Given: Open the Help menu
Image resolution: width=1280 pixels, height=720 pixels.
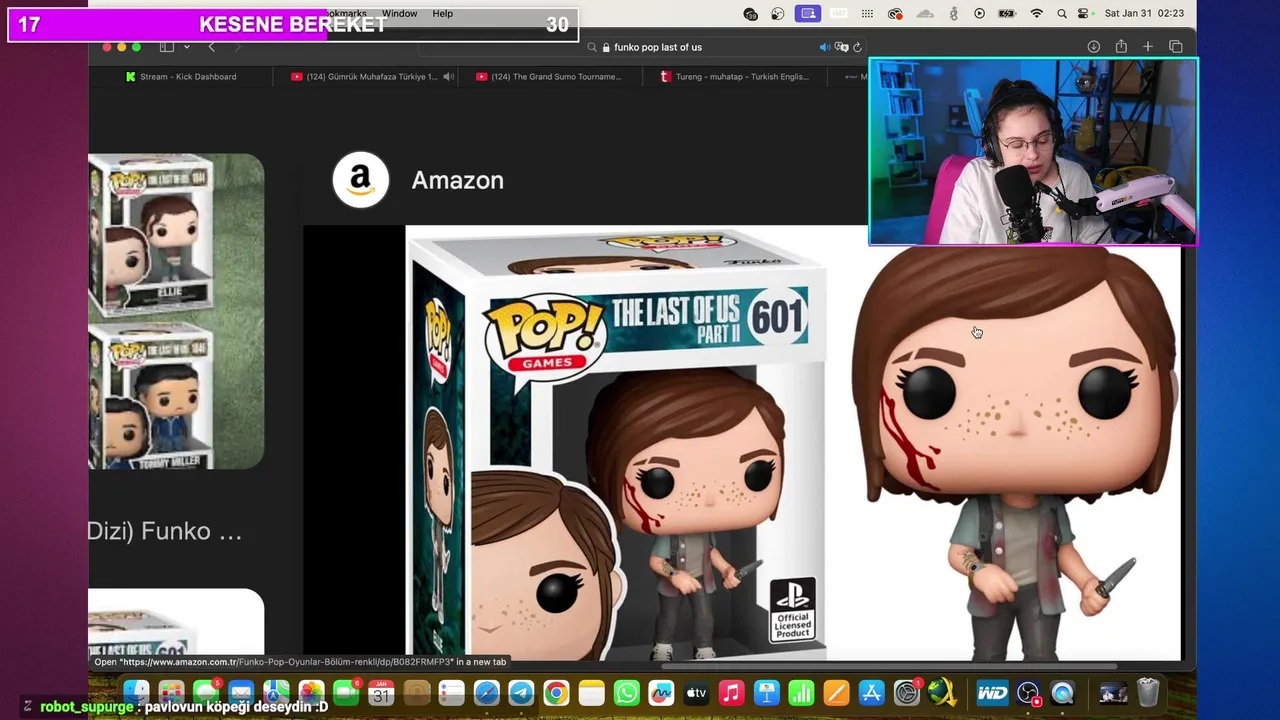Looking at the screenshot, I should coord(443,13).
